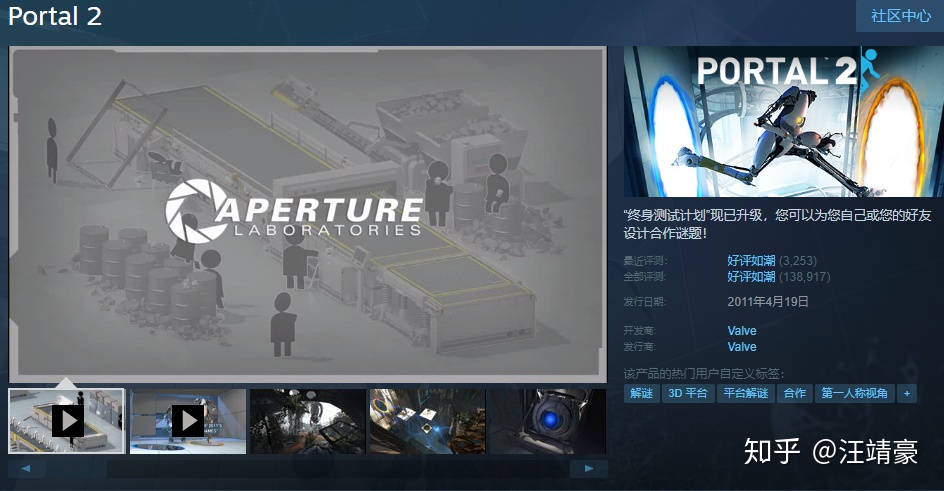Open developer Valve link

(742, 330)
